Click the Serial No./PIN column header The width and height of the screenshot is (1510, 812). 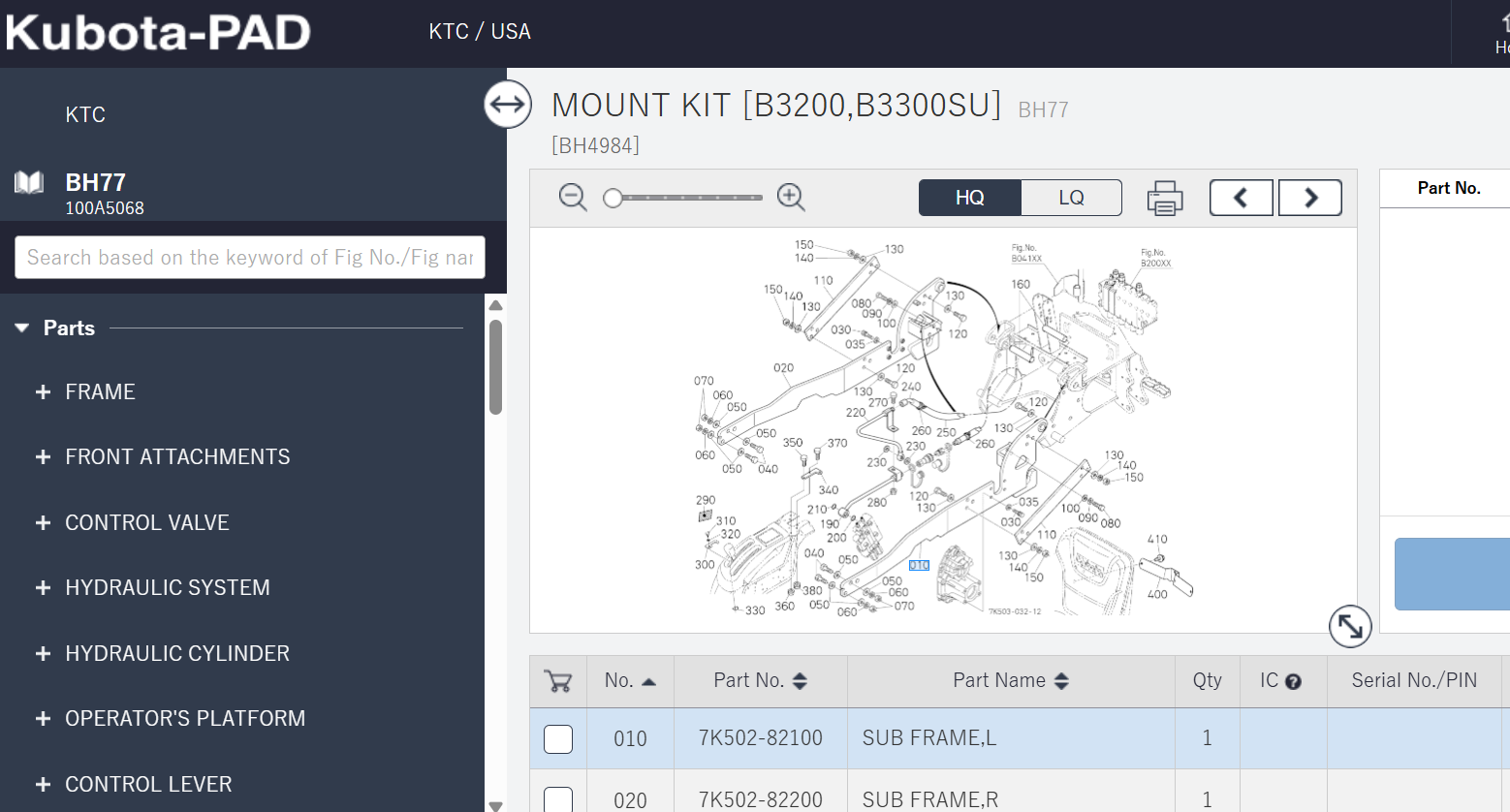[1414, 681]
